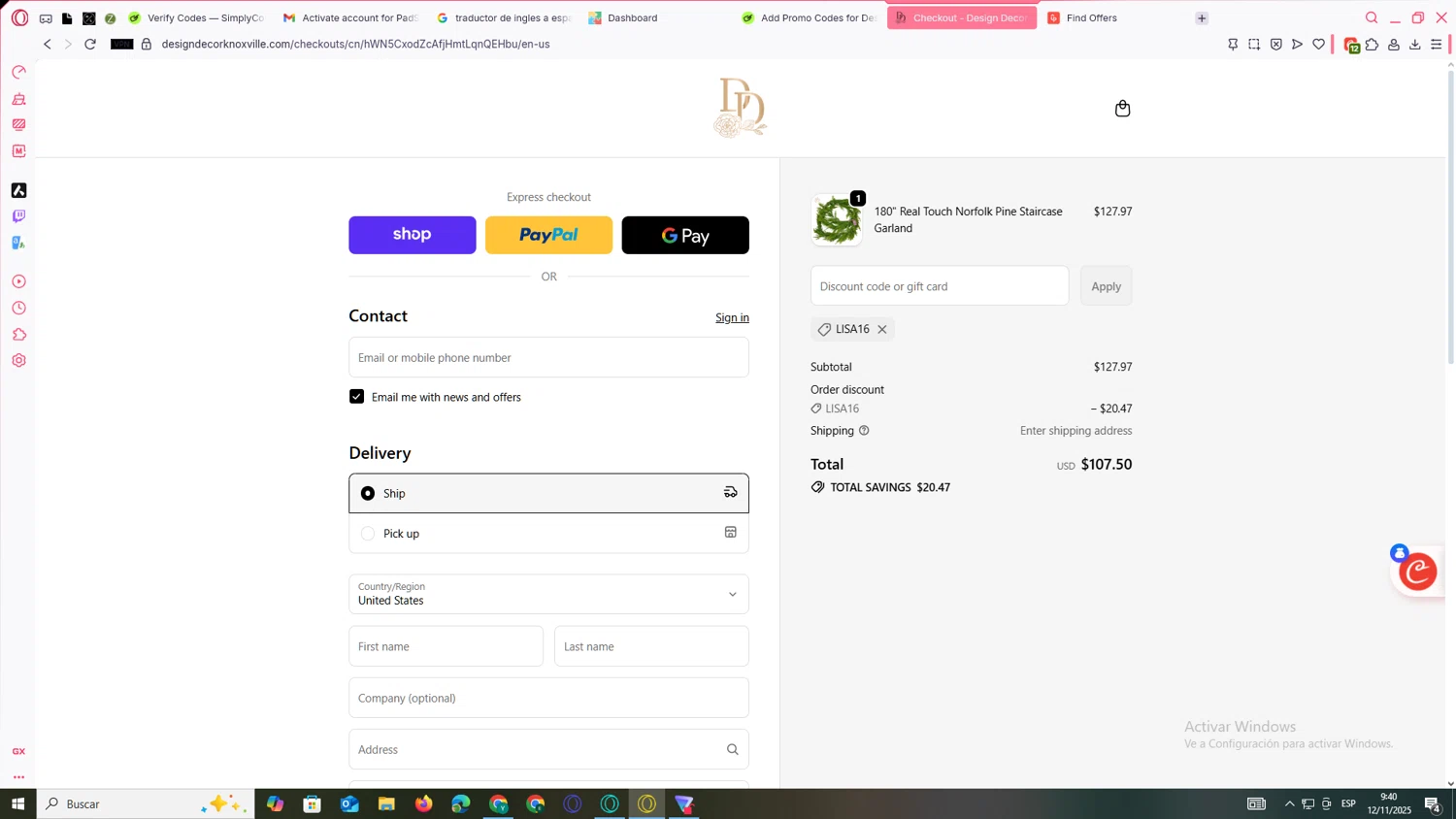Expand the Country/Region dropdown
Viewport: 1456px width, 819px height.
click(x=548, y=594)
